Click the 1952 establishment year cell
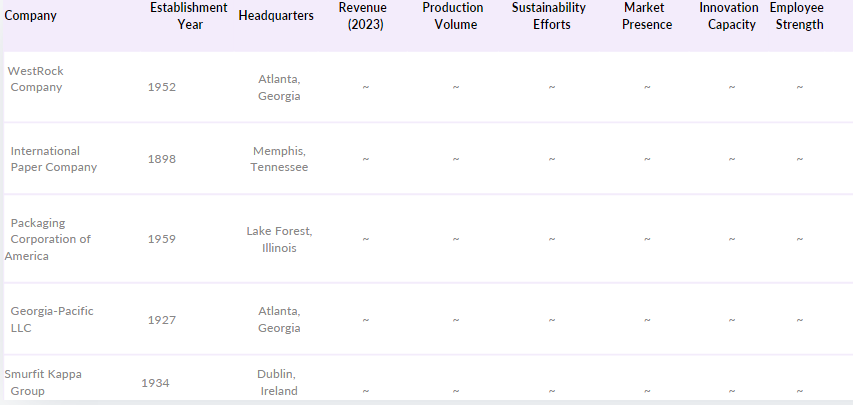 click(161, 87)
